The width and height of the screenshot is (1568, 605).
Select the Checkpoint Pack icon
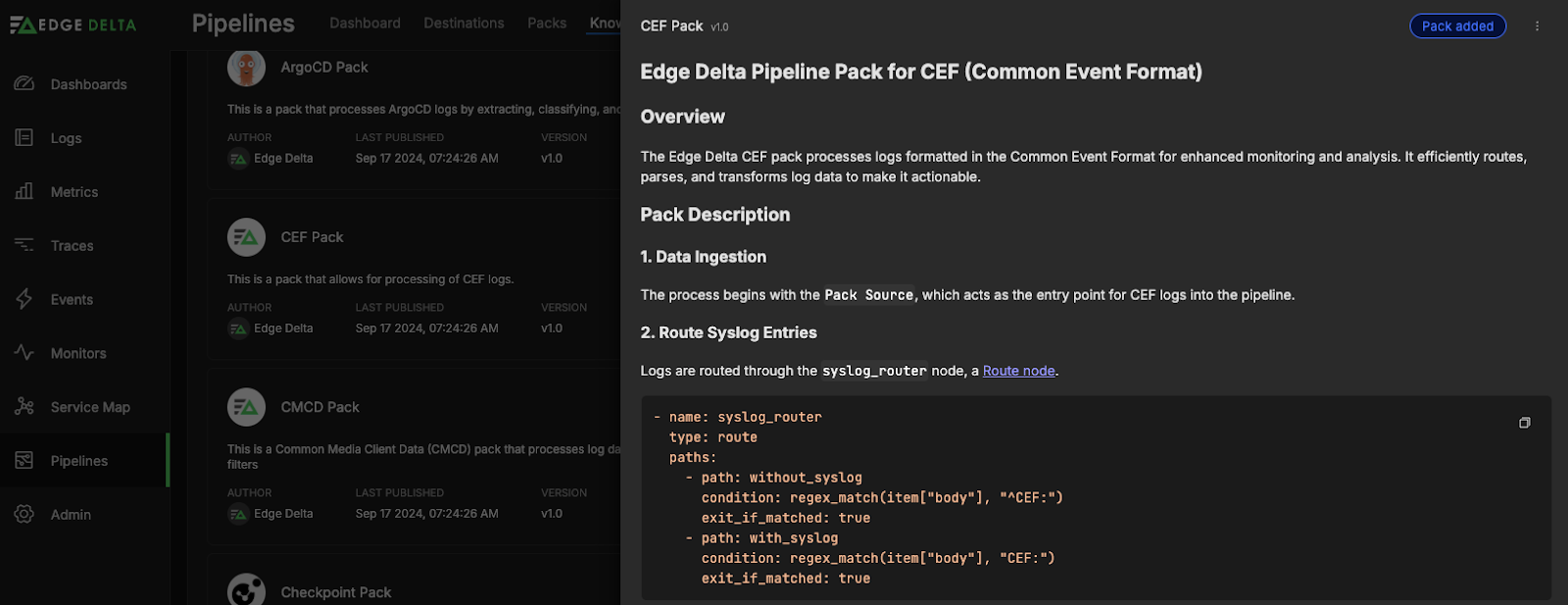coord(246,590)
